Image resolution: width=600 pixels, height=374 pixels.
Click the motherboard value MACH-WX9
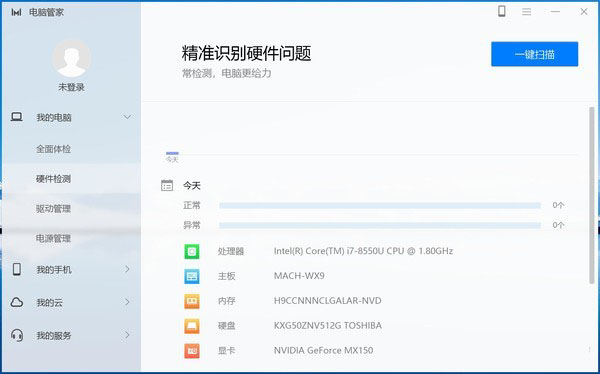pos(299,276)
